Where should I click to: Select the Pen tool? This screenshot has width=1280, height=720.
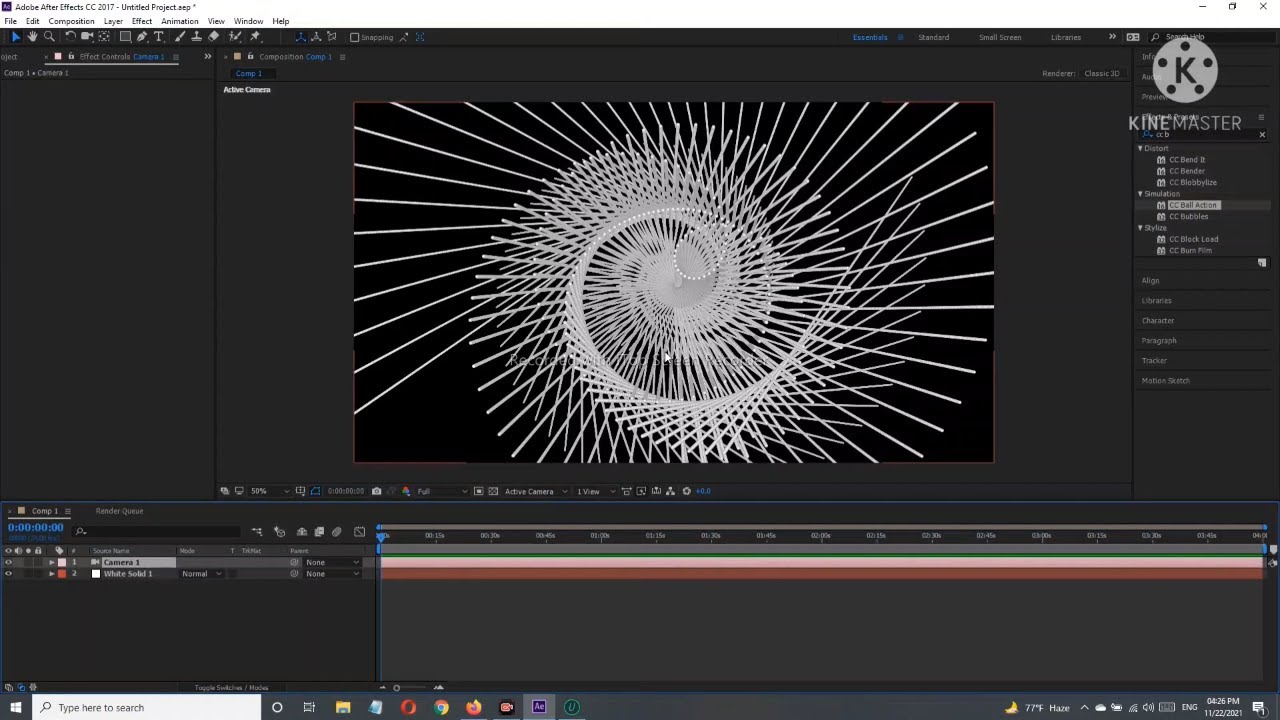(x=142, y=37)
